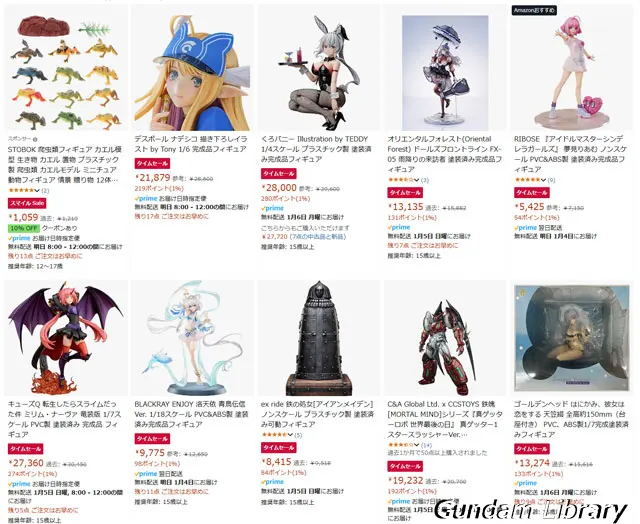Select the black Iron Maiden figure image
This screenshot has height=524, width=640.
pyautogui.click(x=319, y=338)
